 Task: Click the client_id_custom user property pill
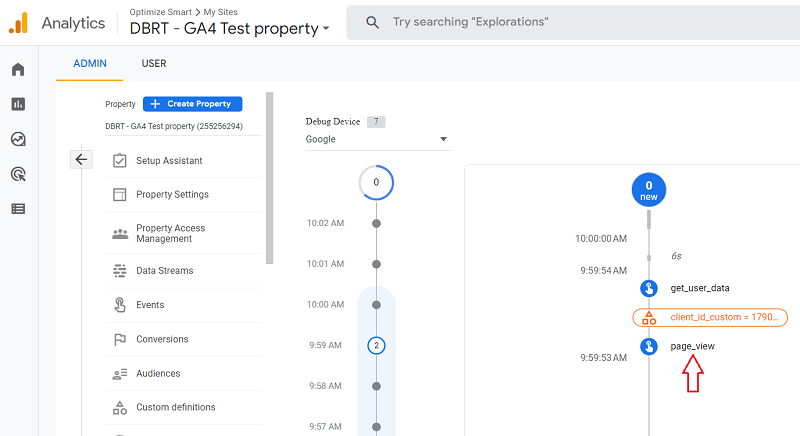(710, 318)
